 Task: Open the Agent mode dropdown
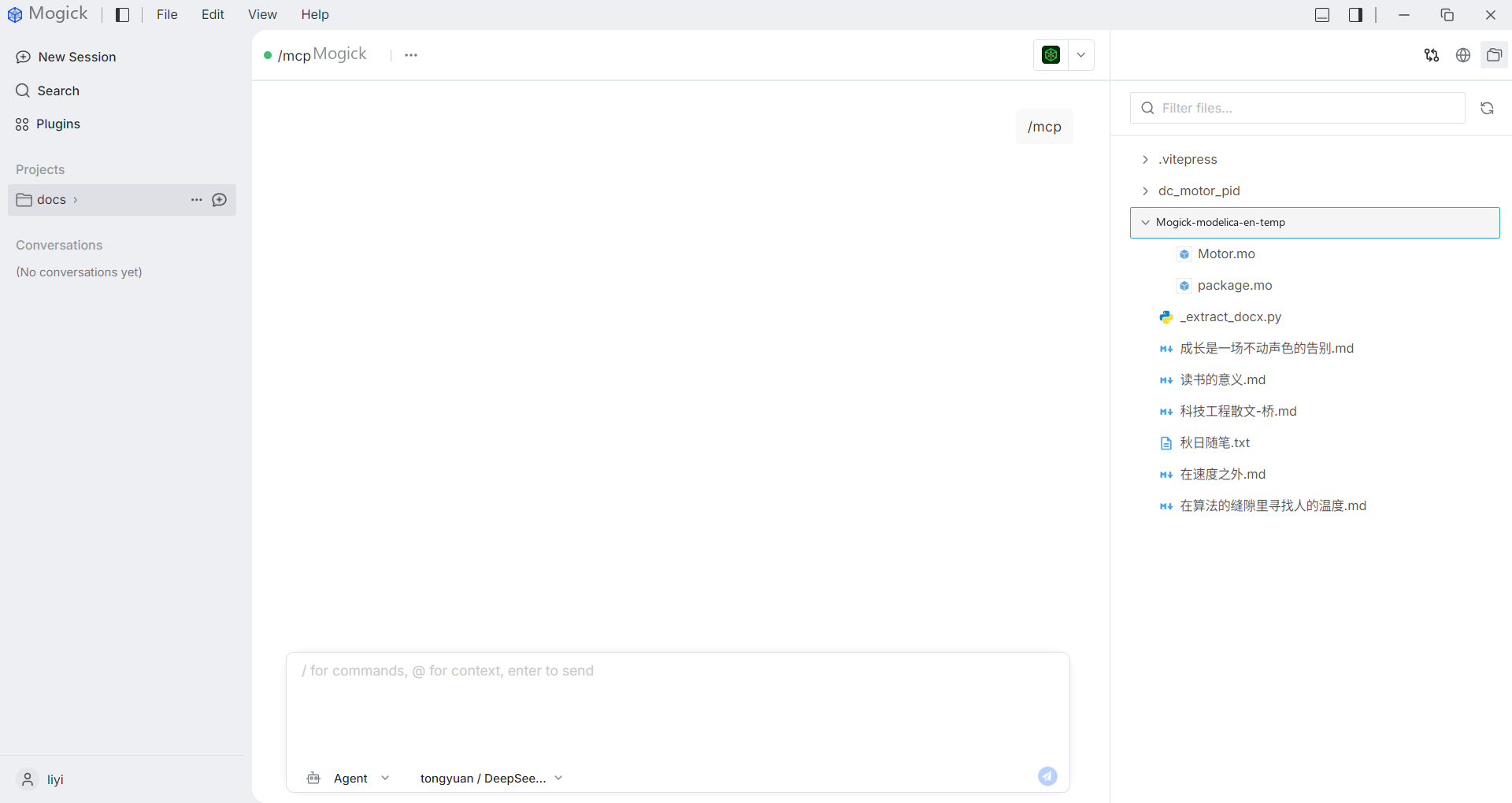click(x=348, y=778)
